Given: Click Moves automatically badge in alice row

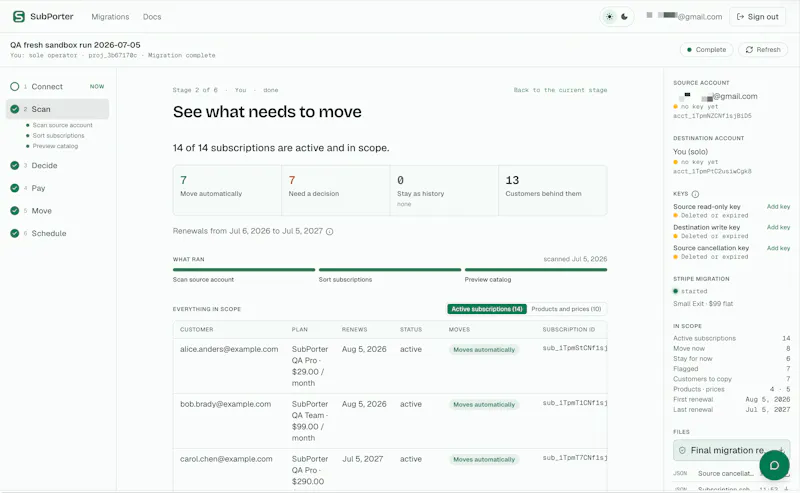Looking at the screenshot, I should click(x=484, y=350).
